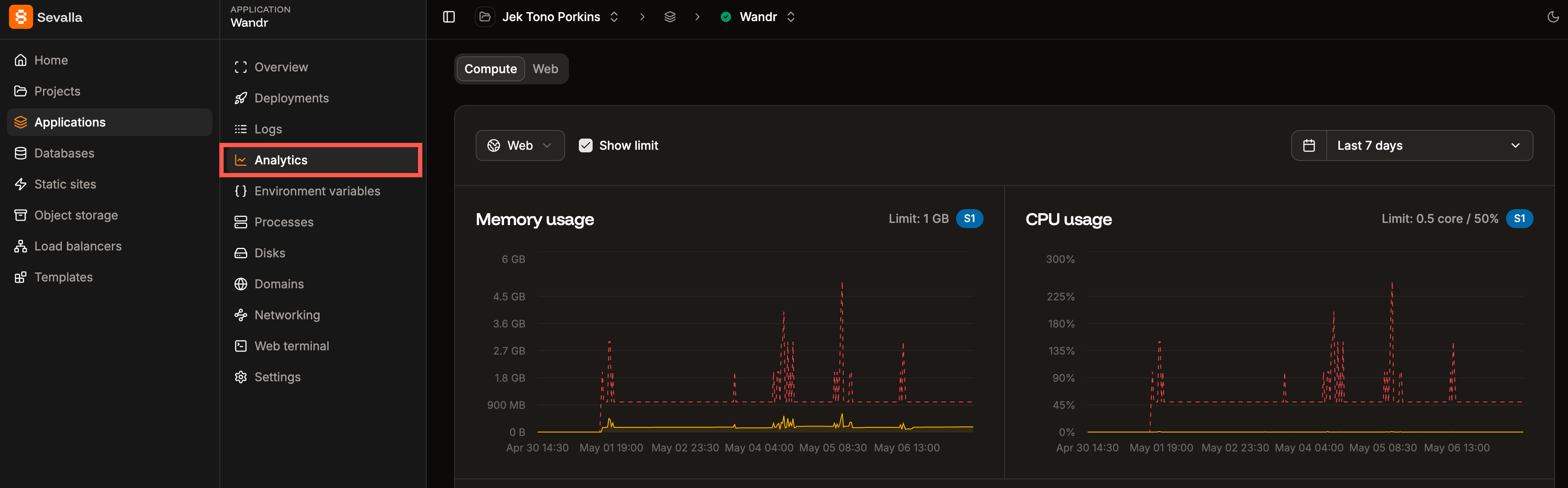Go to Projects
The height and width of the screenshot is (488, 1568).
tap(110, 91)
